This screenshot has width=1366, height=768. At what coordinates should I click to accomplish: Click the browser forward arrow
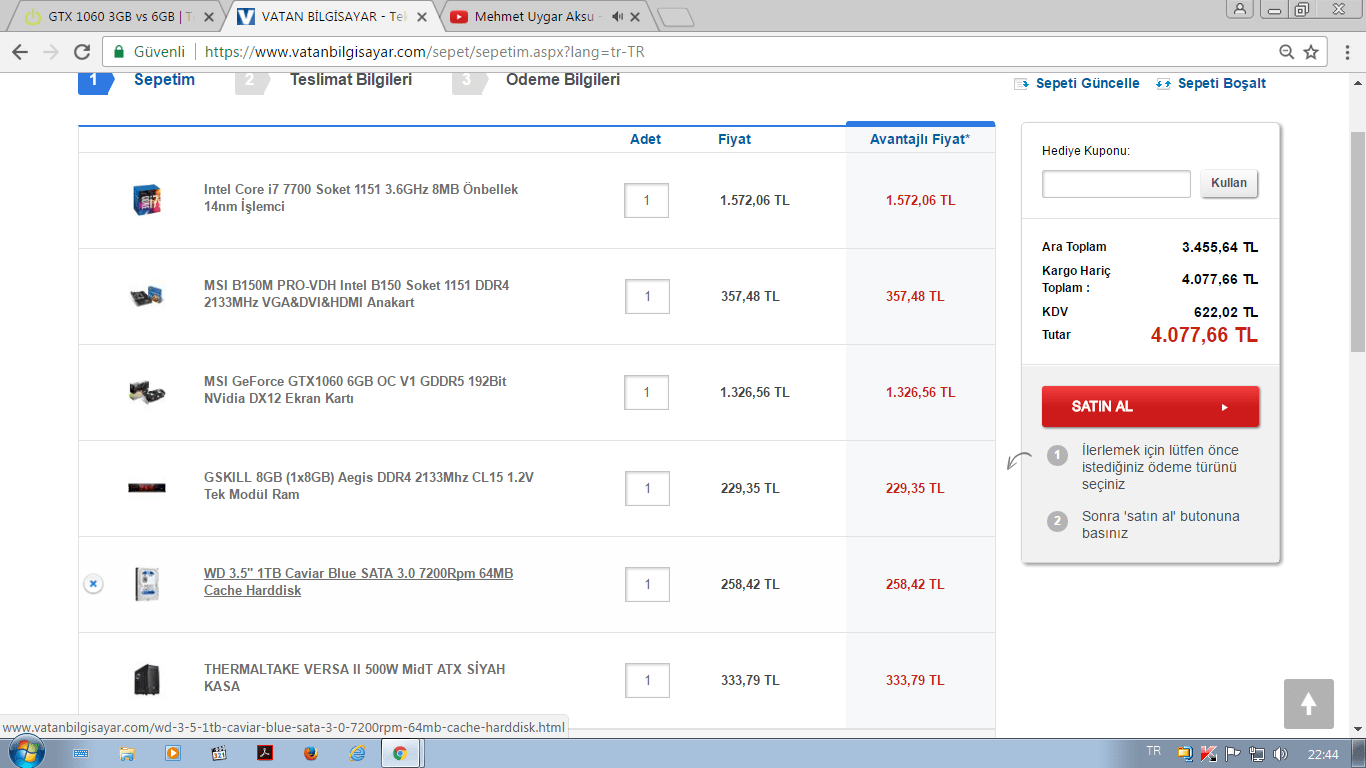51,52
